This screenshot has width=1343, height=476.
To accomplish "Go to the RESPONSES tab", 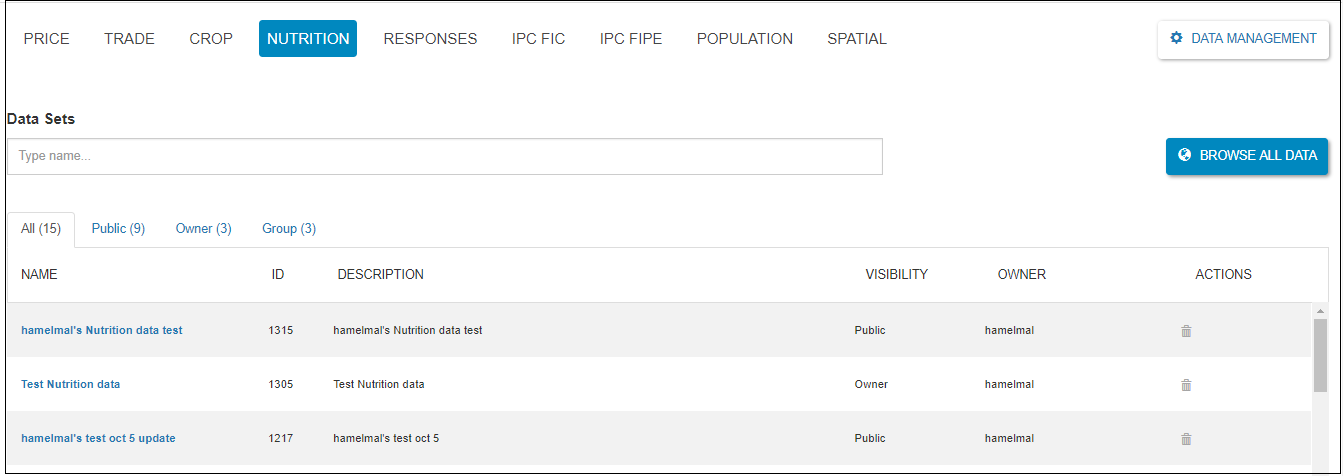I will pos(430,39).
